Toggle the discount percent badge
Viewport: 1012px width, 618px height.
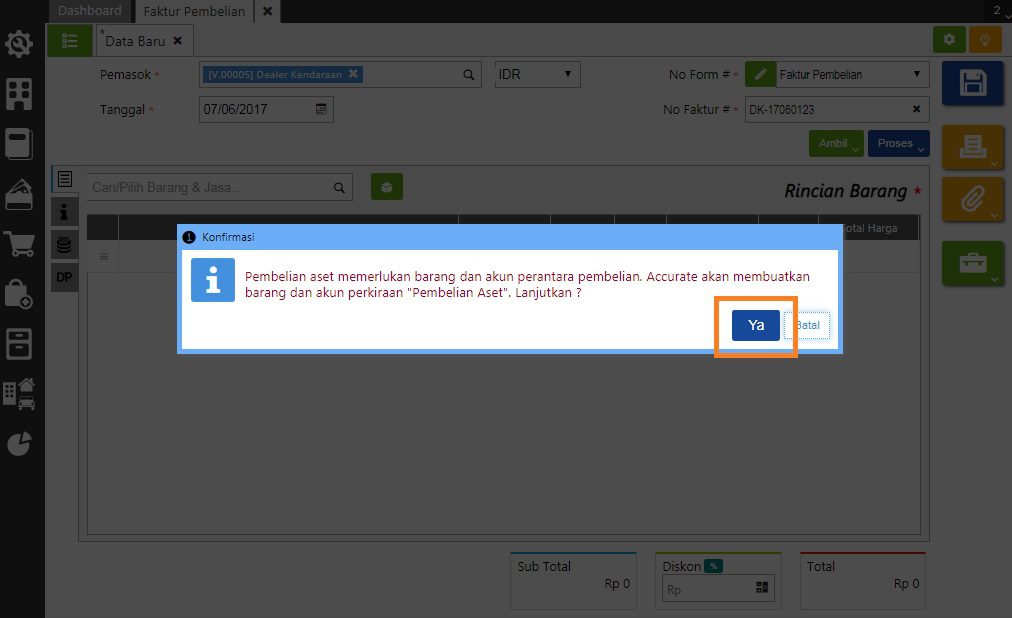pos(713,566)
